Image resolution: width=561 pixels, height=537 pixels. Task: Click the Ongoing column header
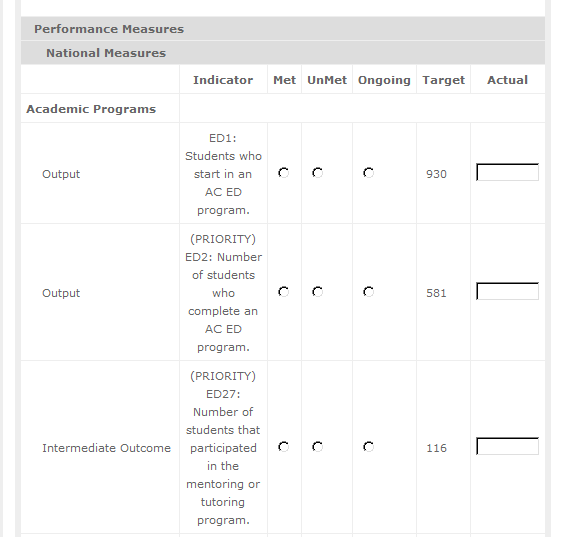click(x=384, y=80)
